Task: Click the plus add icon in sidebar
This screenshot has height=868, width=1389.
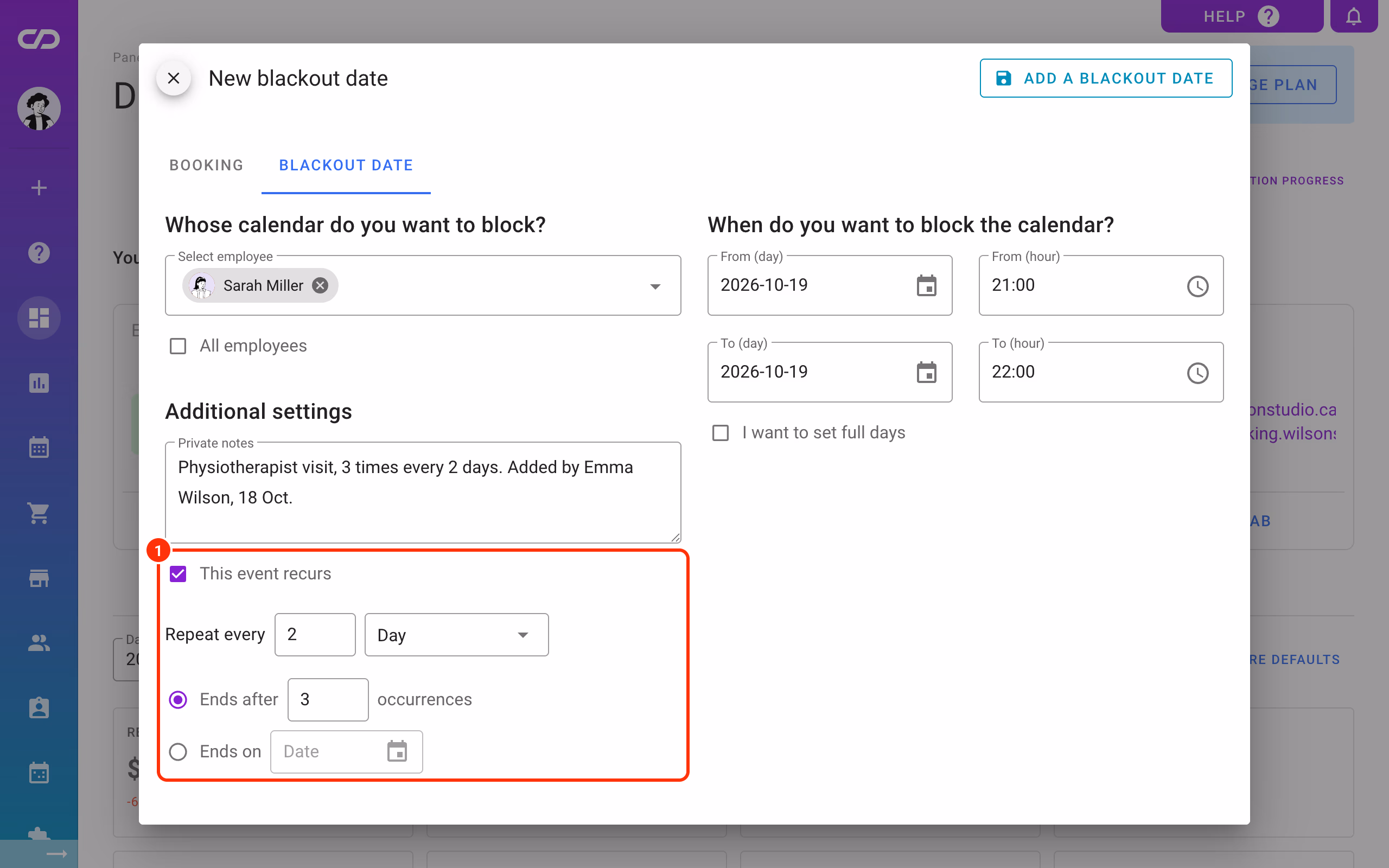Action: pyautogui.click(x=39, y=188)
